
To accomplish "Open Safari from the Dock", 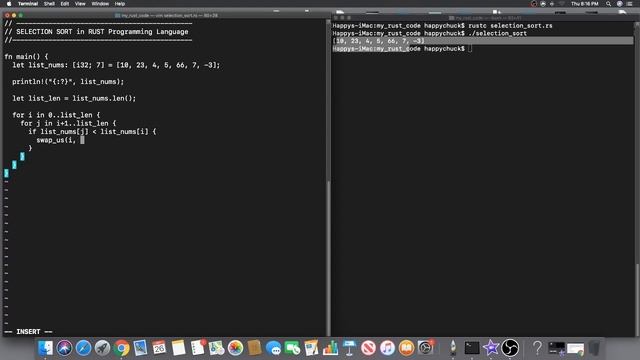I will click(83, 348).
